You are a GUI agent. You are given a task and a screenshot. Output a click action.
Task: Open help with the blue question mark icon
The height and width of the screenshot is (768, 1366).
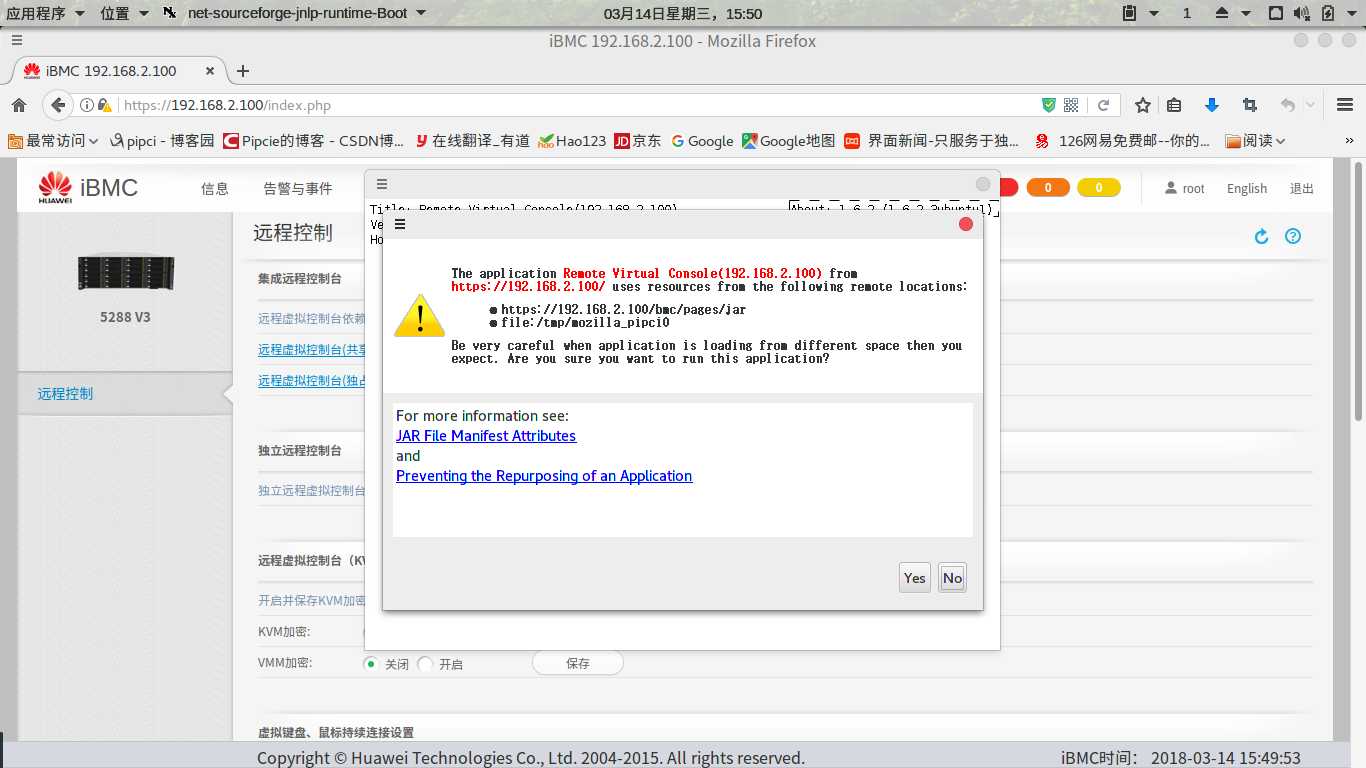(x=1293, y=236)
